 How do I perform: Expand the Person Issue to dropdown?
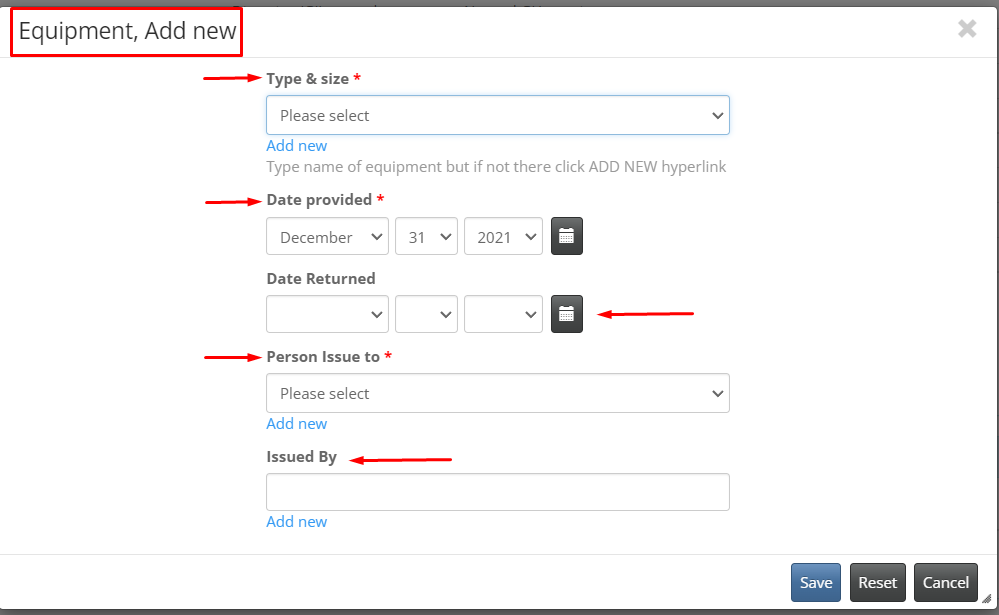click(x=498, y=393)
